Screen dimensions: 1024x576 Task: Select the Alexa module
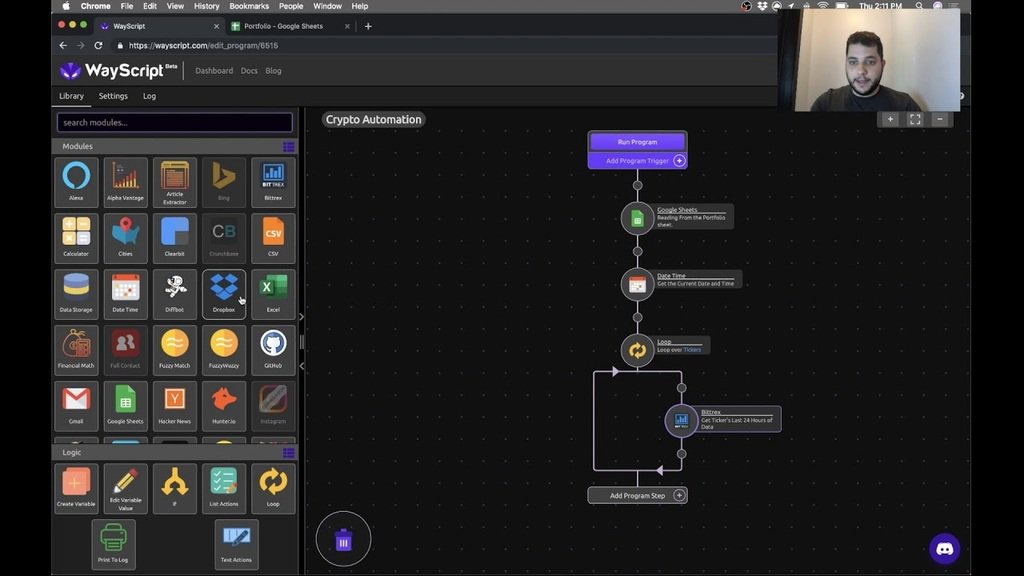[76, 182]
